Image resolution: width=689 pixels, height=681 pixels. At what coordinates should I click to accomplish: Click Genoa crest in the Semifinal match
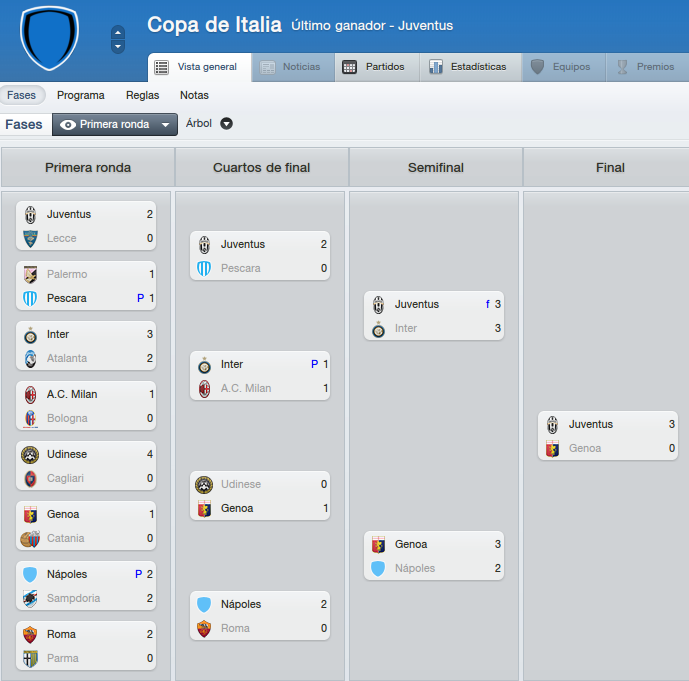pyautogui.click(x=378, y=544)
